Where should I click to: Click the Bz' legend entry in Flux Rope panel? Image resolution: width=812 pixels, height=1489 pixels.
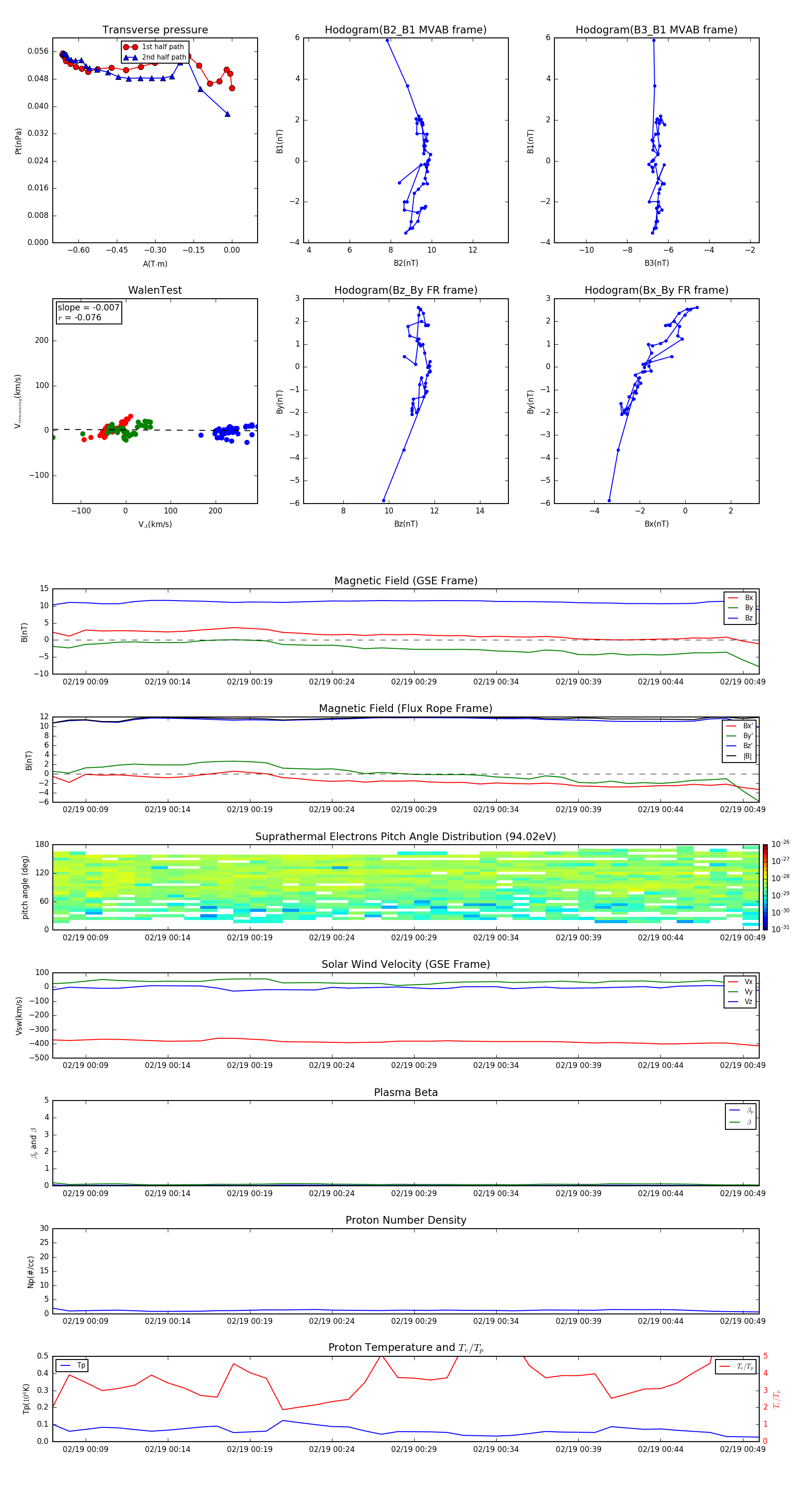coord(739,746)
